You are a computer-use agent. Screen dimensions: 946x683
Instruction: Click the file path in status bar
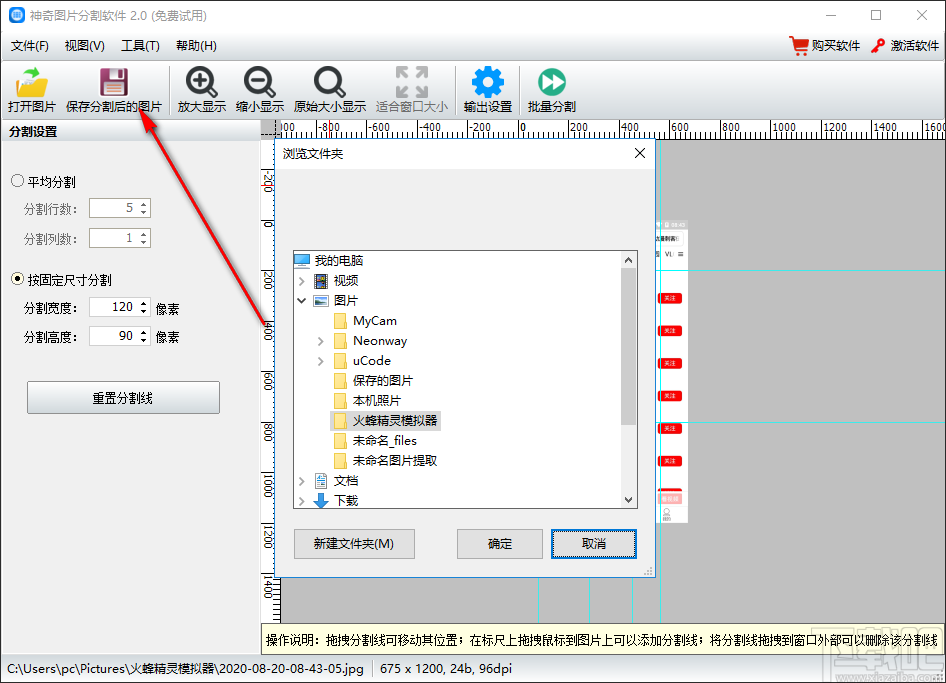pyautogui.click(x=185, y=669)
